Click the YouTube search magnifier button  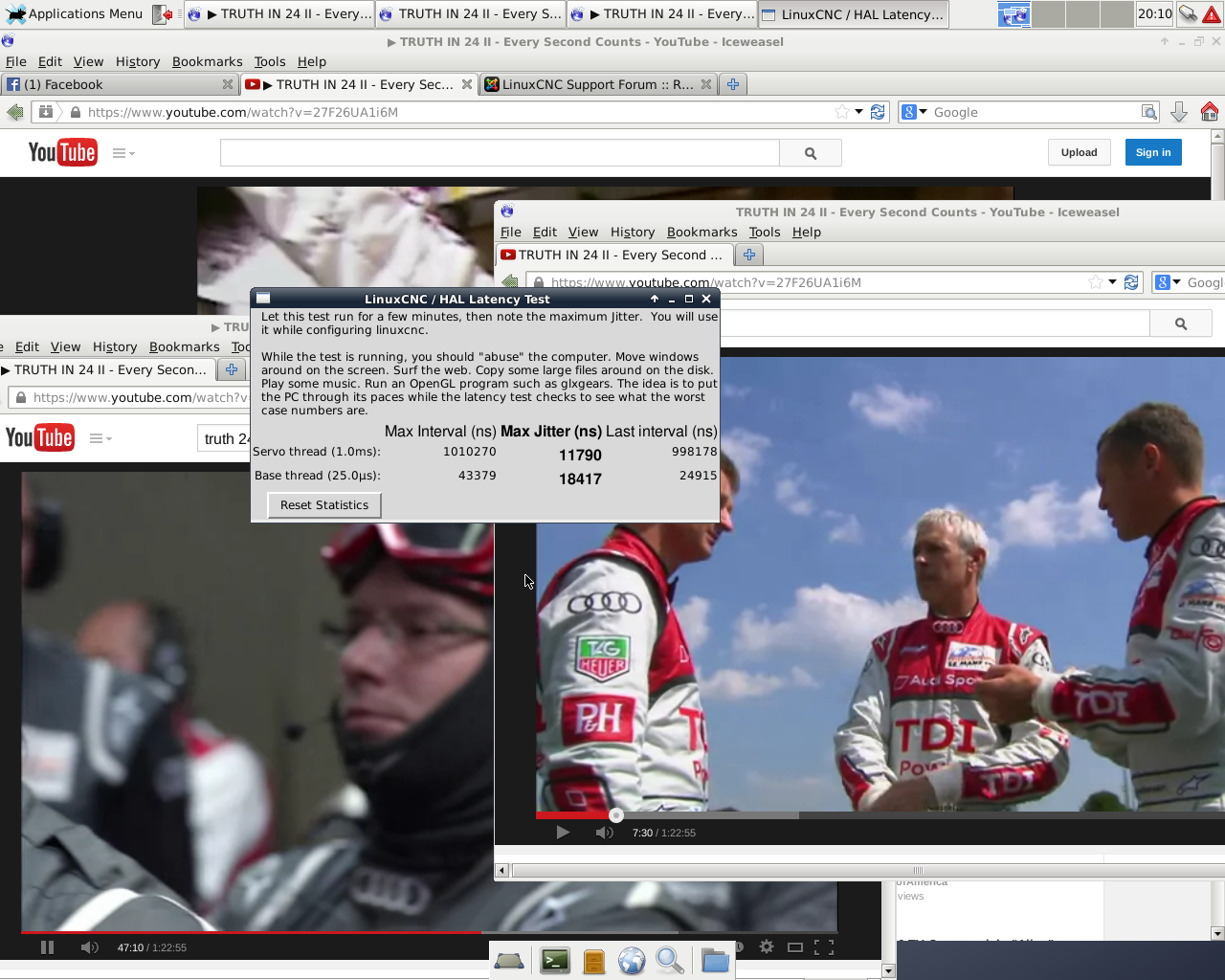click(x=811, y=153)
